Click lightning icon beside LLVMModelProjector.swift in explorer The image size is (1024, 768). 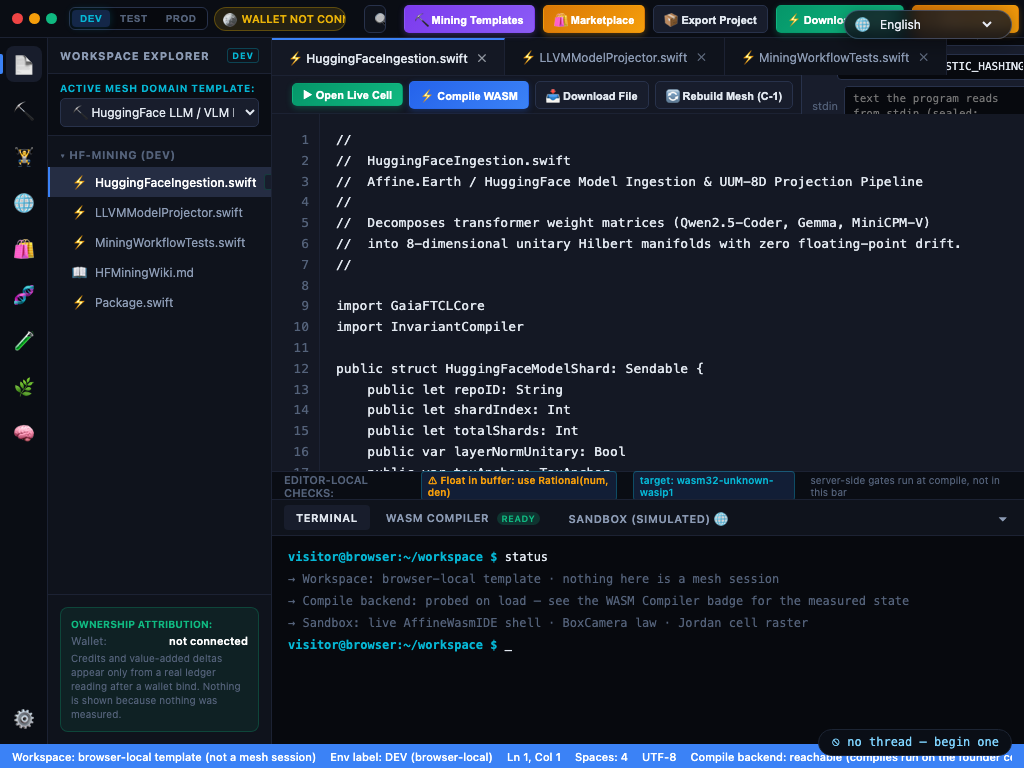click(x=79, y=212)
